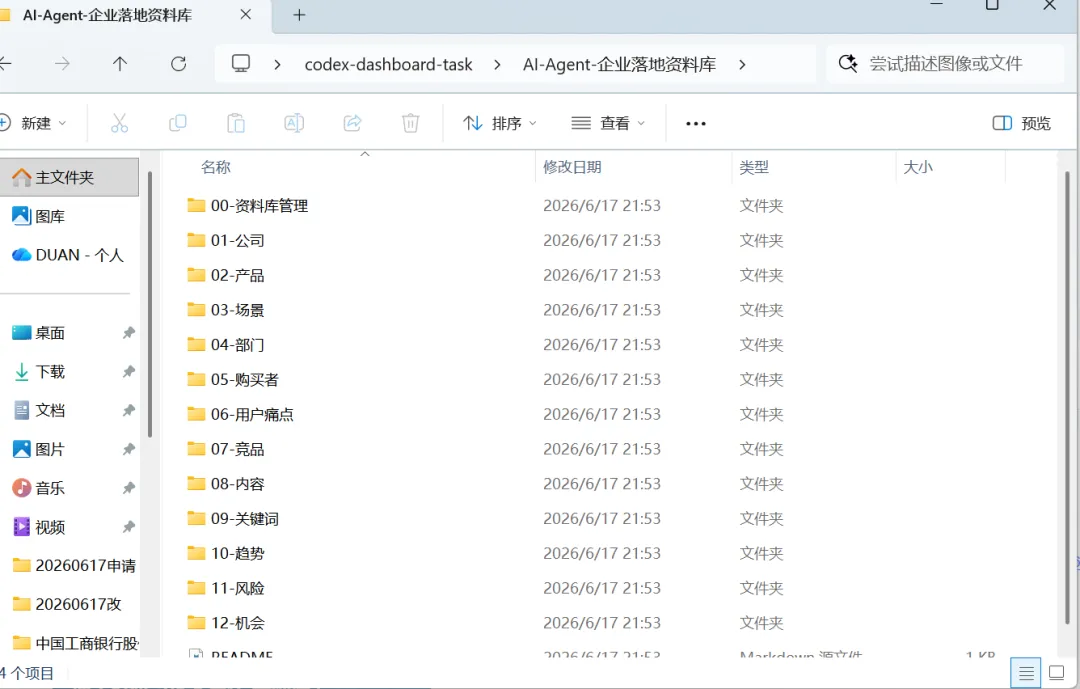Select 主文件夹 in sidebar
1080x689 pixels.
(x=69, y=177)
